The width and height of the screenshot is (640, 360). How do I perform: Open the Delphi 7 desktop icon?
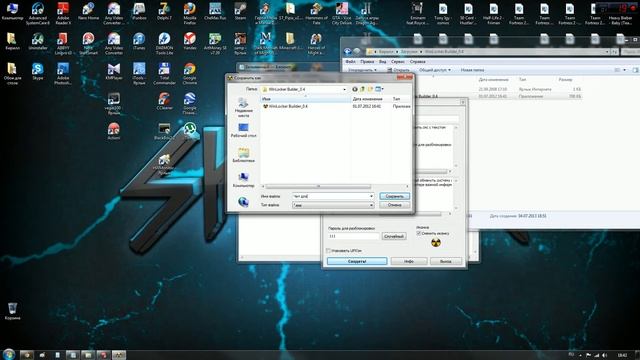164,11
